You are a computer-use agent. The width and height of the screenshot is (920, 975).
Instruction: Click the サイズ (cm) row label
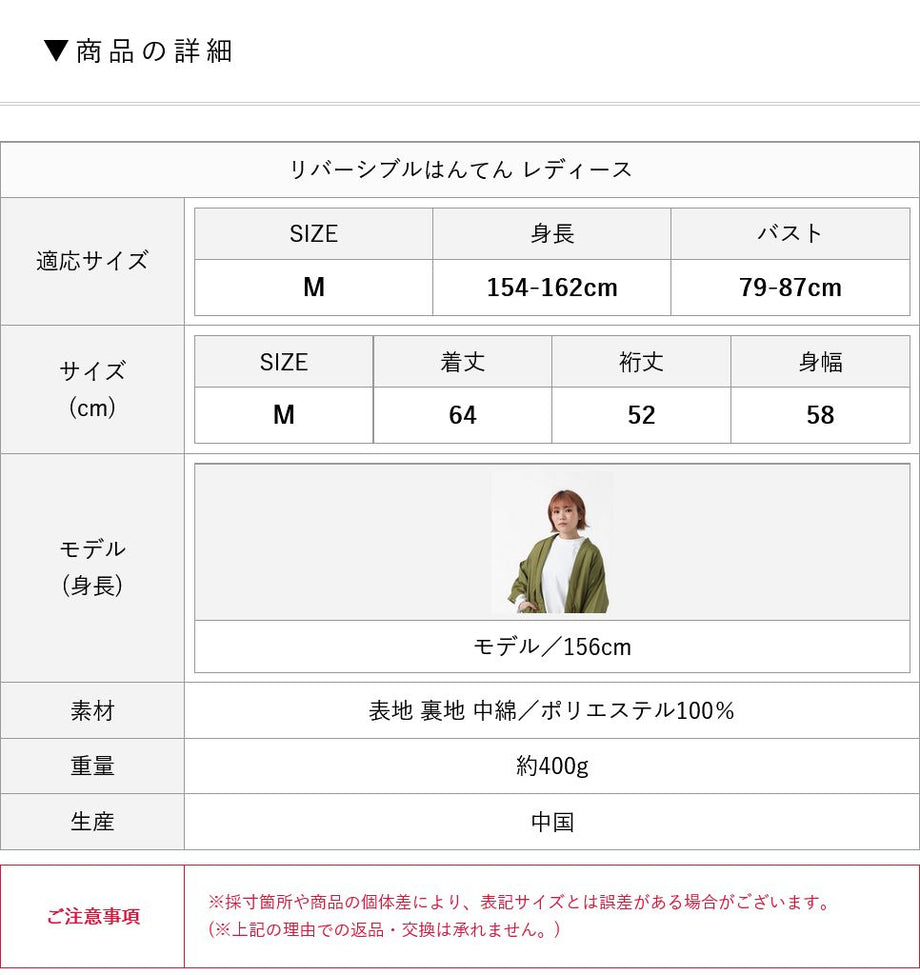92,389
